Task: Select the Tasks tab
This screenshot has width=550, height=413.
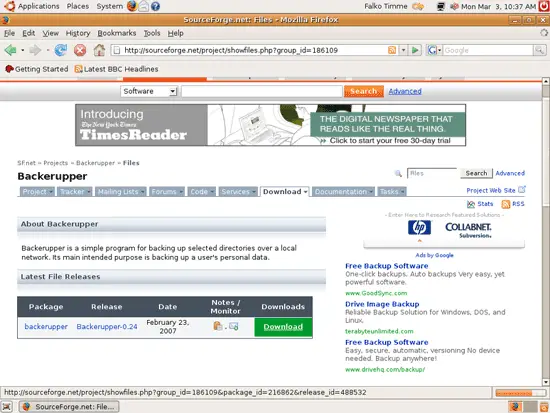Action: (x=392, y=192)
